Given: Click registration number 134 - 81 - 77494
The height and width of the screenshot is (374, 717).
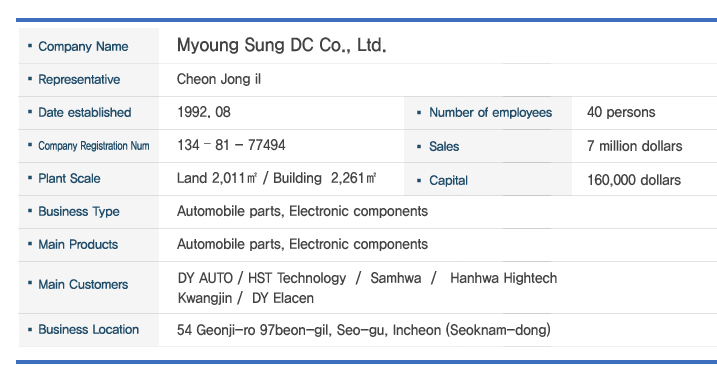Looking at the screenshot, I should (x=231, y=145).
